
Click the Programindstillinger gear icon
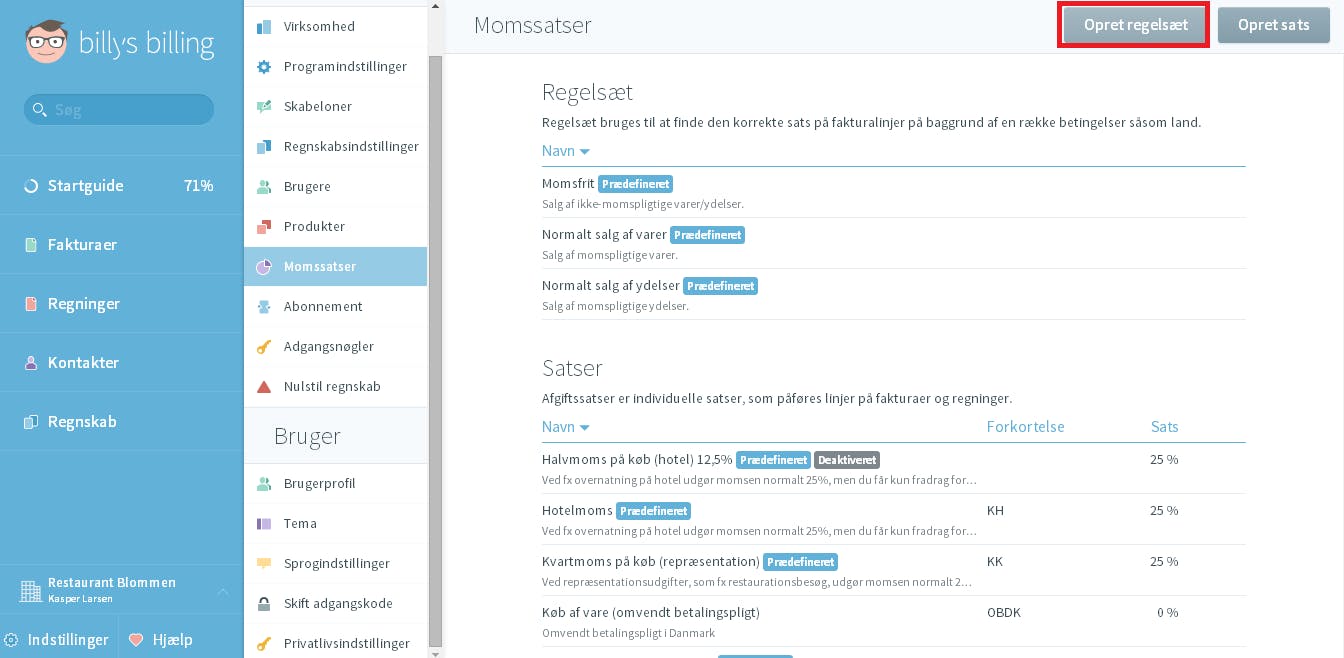pos(264,67)
